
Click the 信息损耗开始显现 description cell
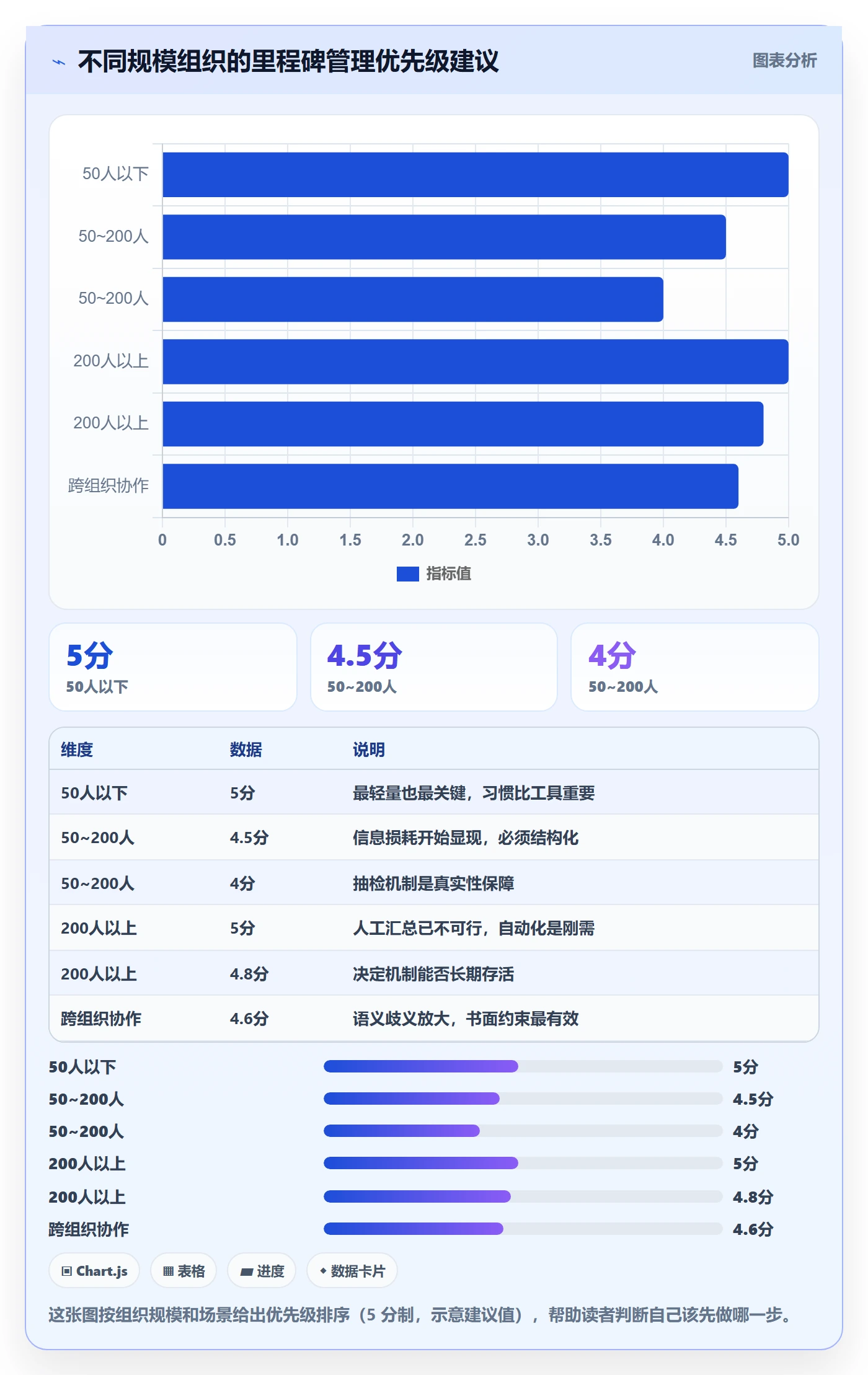coord(466,838)
